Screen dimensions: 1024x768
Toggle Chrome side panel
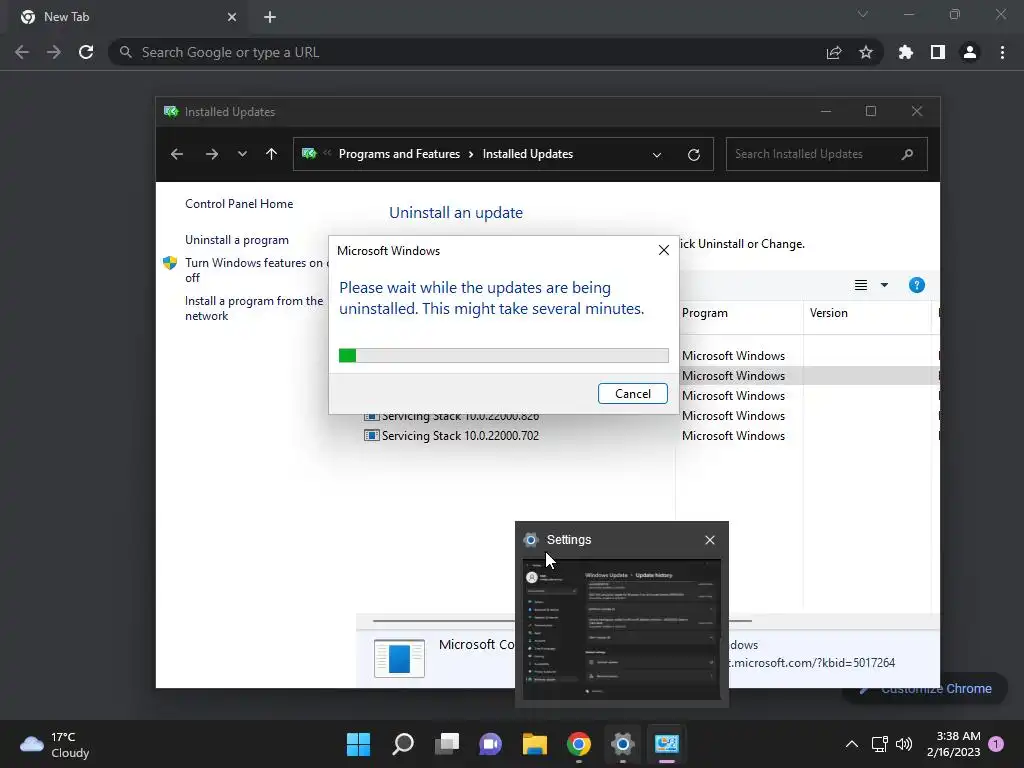(938, 52)
